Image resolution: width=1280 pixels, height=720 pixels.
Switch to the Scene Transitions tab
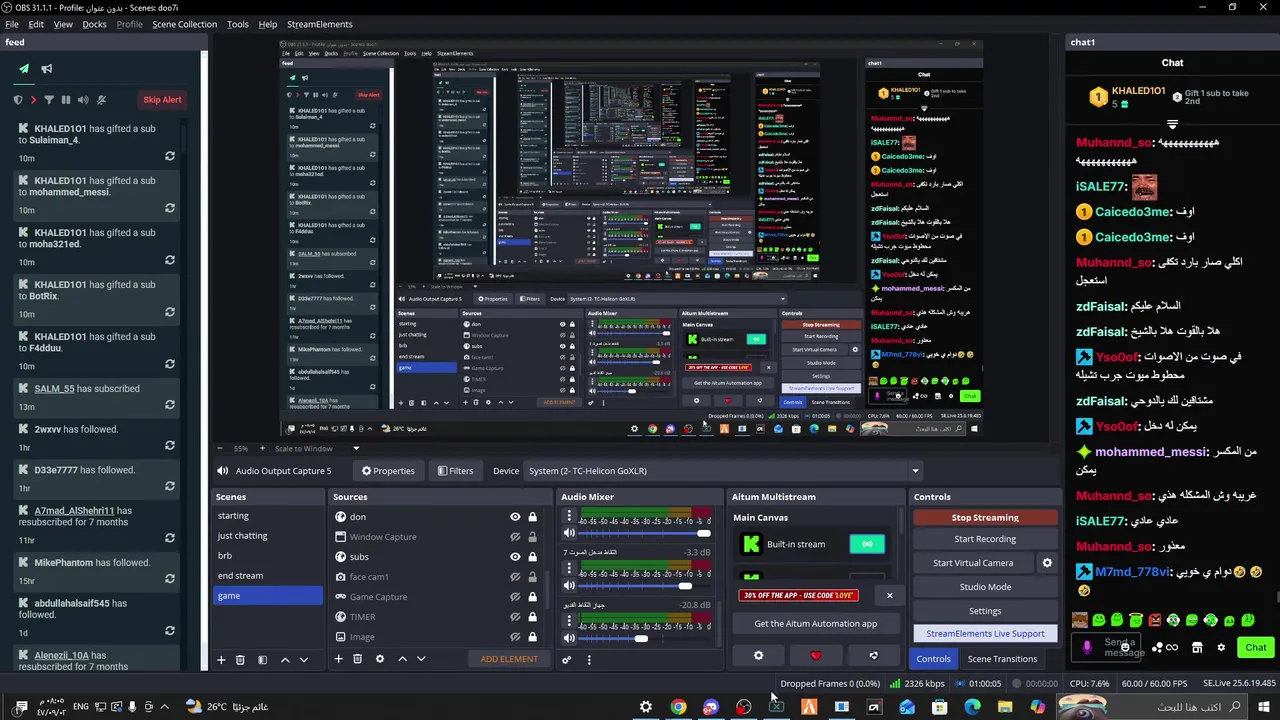(1002, 659)
